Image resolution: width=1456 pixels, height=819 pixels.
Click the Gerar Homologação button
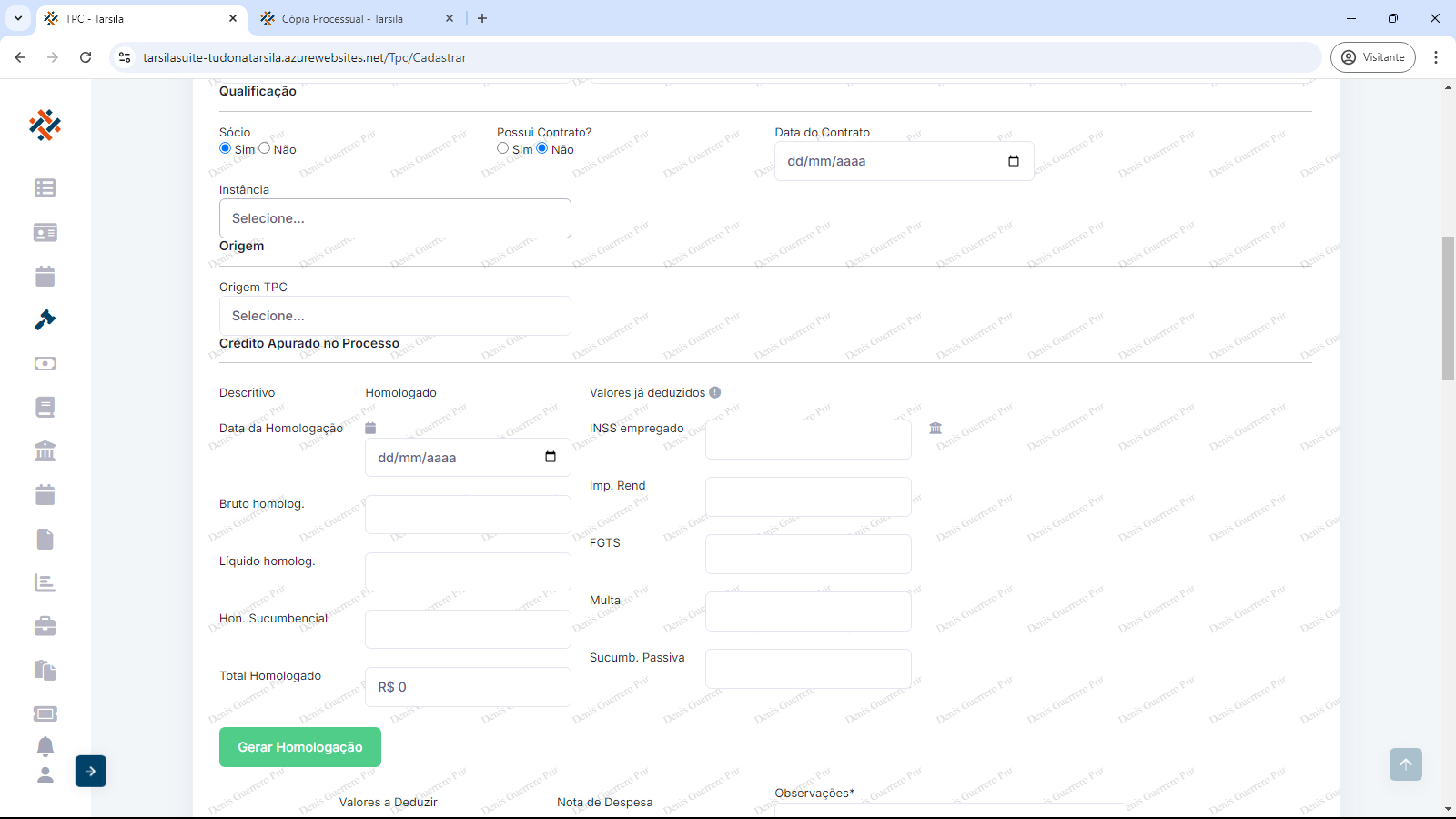pos(299,747)
